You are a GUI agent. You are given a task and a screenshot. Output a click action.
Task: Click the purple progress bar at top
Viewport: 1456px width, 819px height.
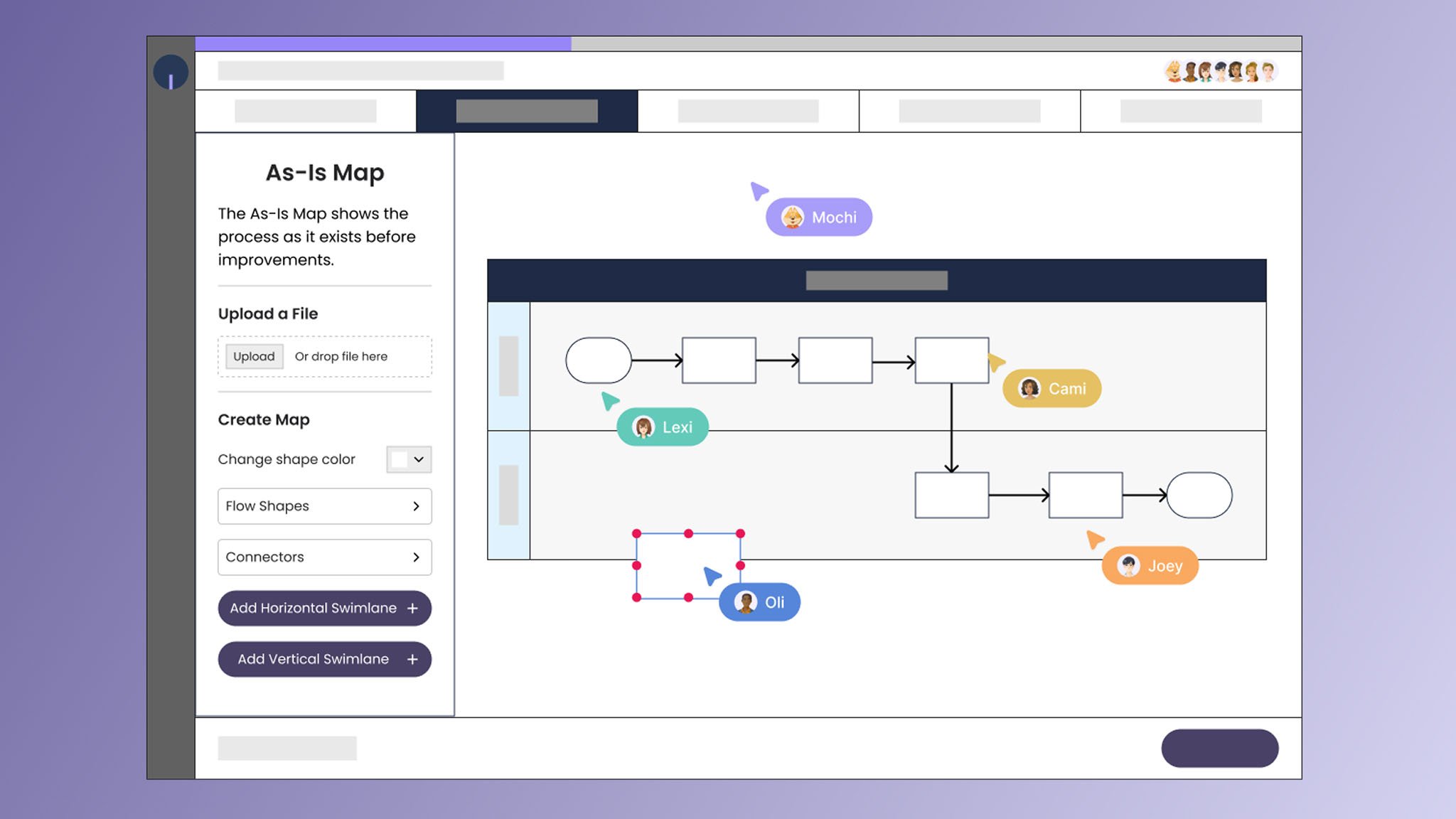(x=382, y=44)
